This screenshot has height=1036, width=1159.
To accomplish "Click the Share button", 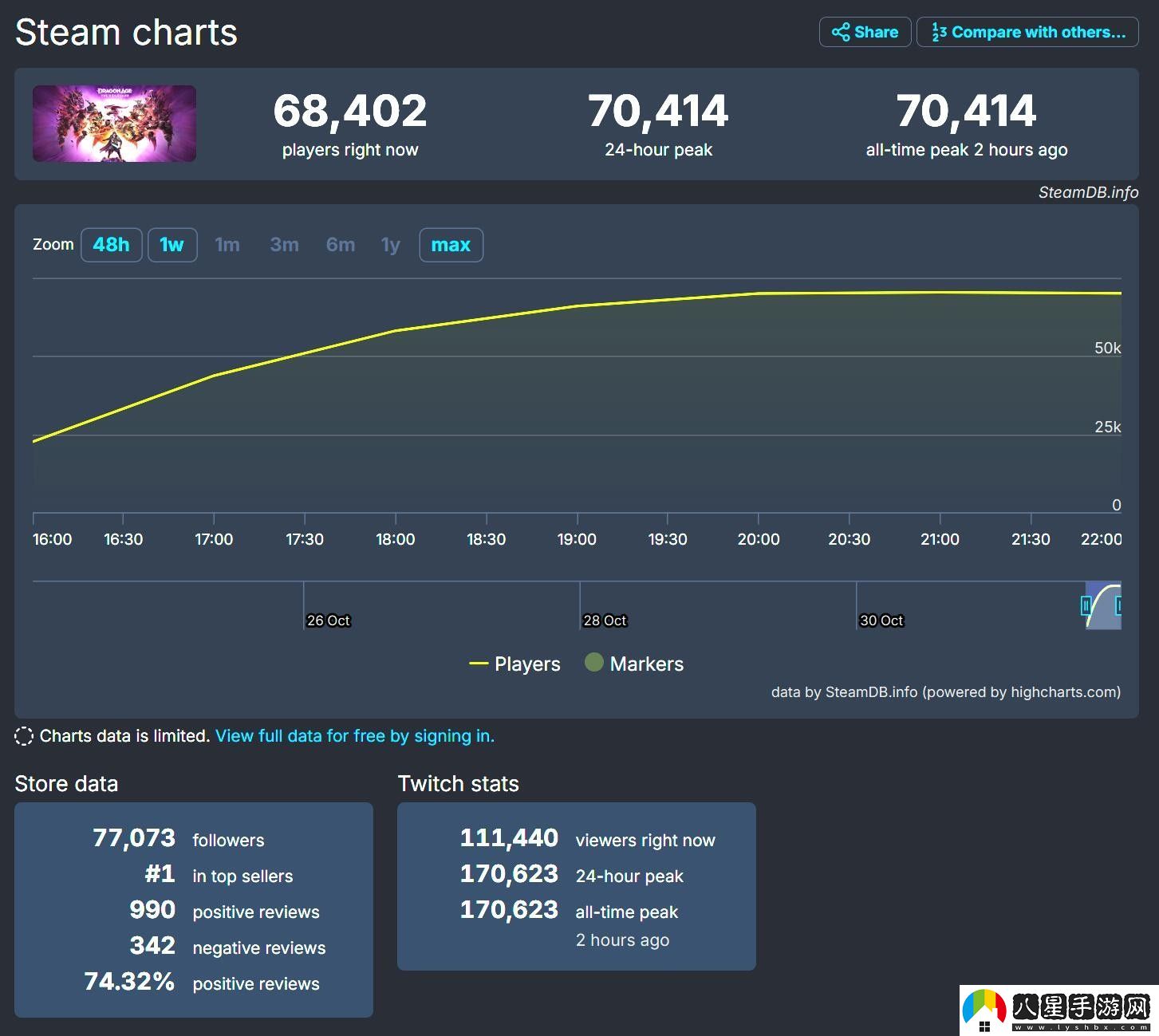I will 865,32.
